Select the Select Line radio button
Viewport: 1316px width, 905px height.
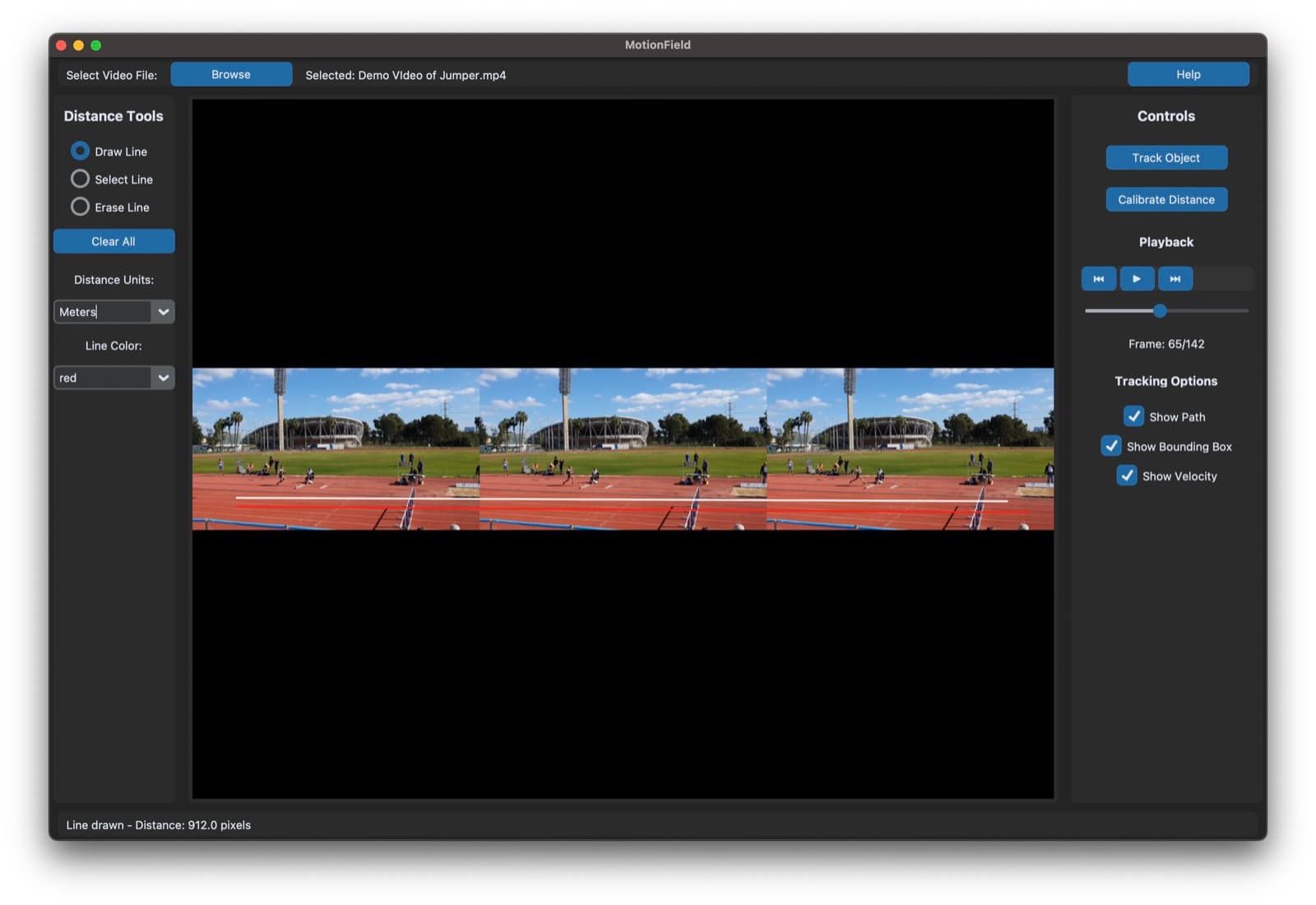point(80,179)
